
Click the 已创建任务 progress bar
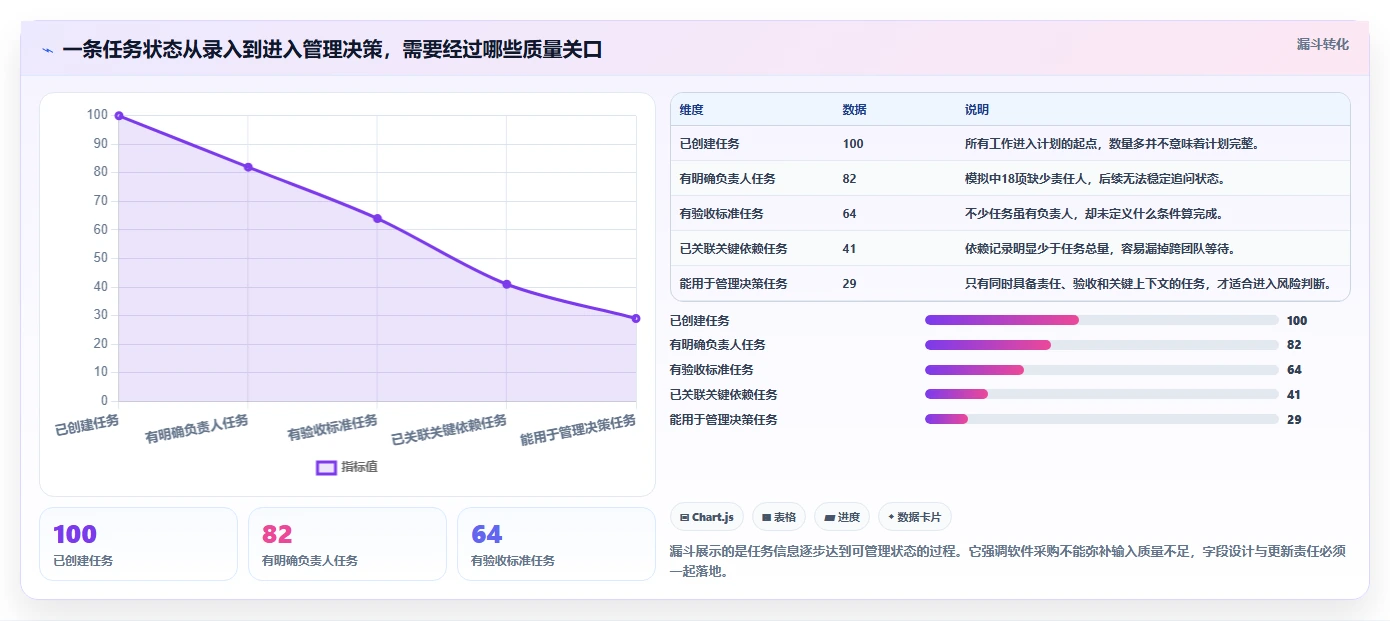click(1101, 320)
